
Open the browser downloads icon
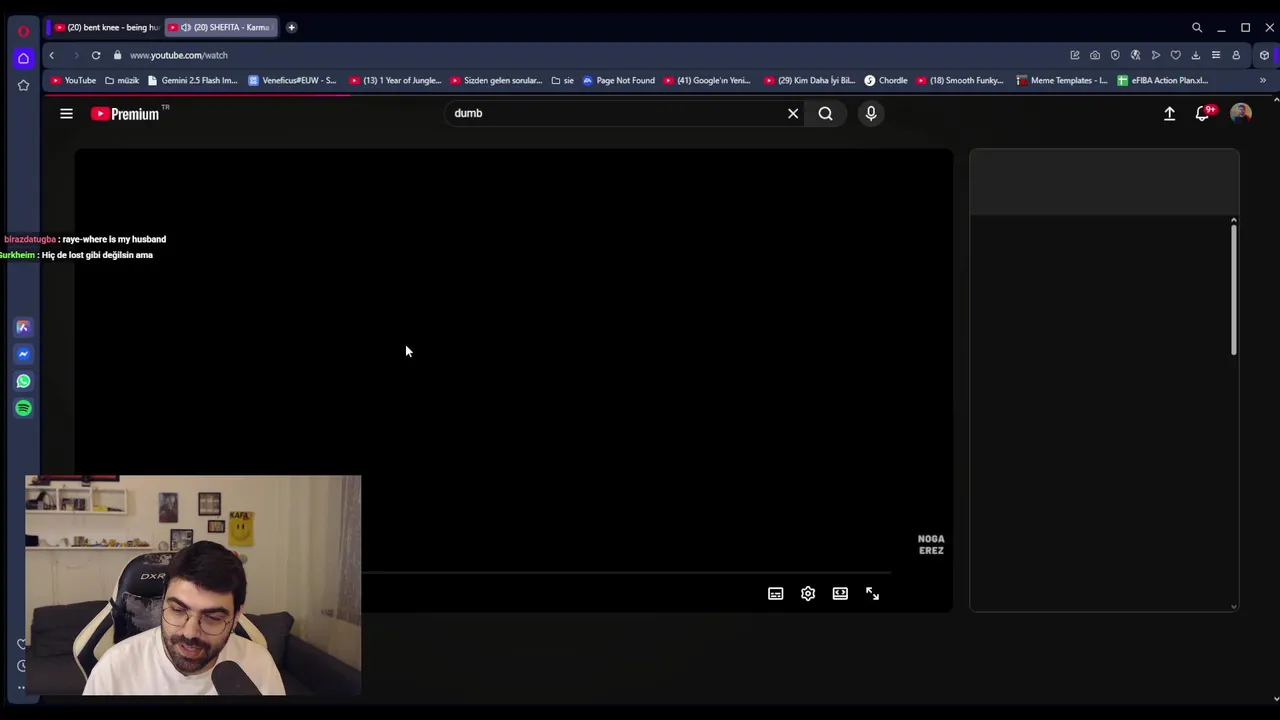1196,55
